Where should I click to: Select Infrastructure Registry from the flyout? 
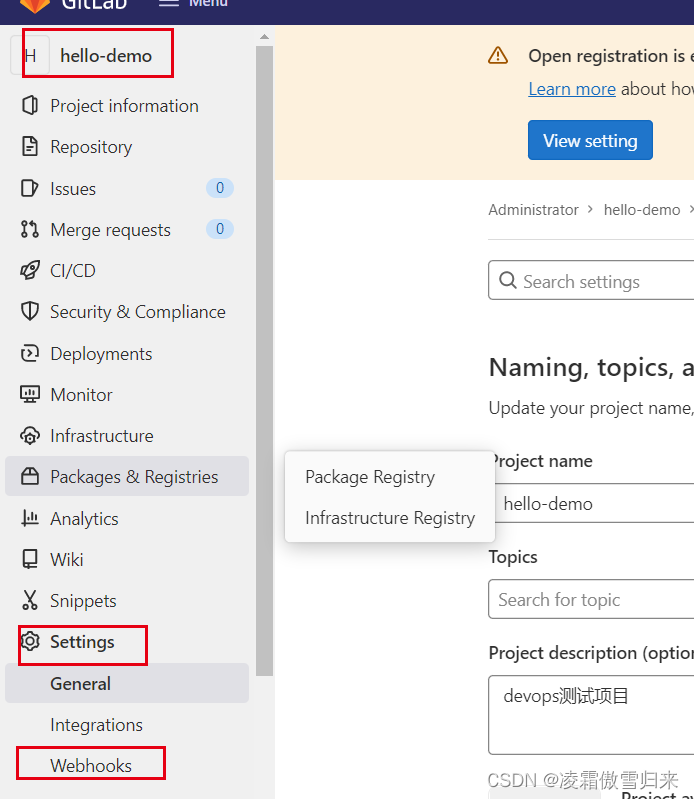(390, 518)
